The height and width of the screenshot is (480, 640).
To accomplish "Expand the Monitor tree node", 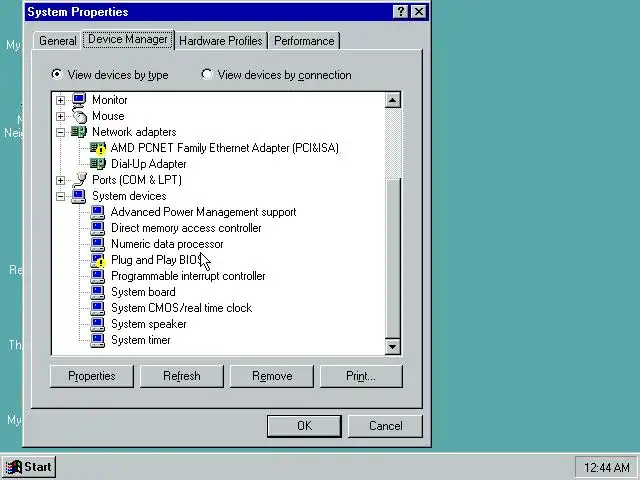I will pyautogui.click(x=60, y=100).
